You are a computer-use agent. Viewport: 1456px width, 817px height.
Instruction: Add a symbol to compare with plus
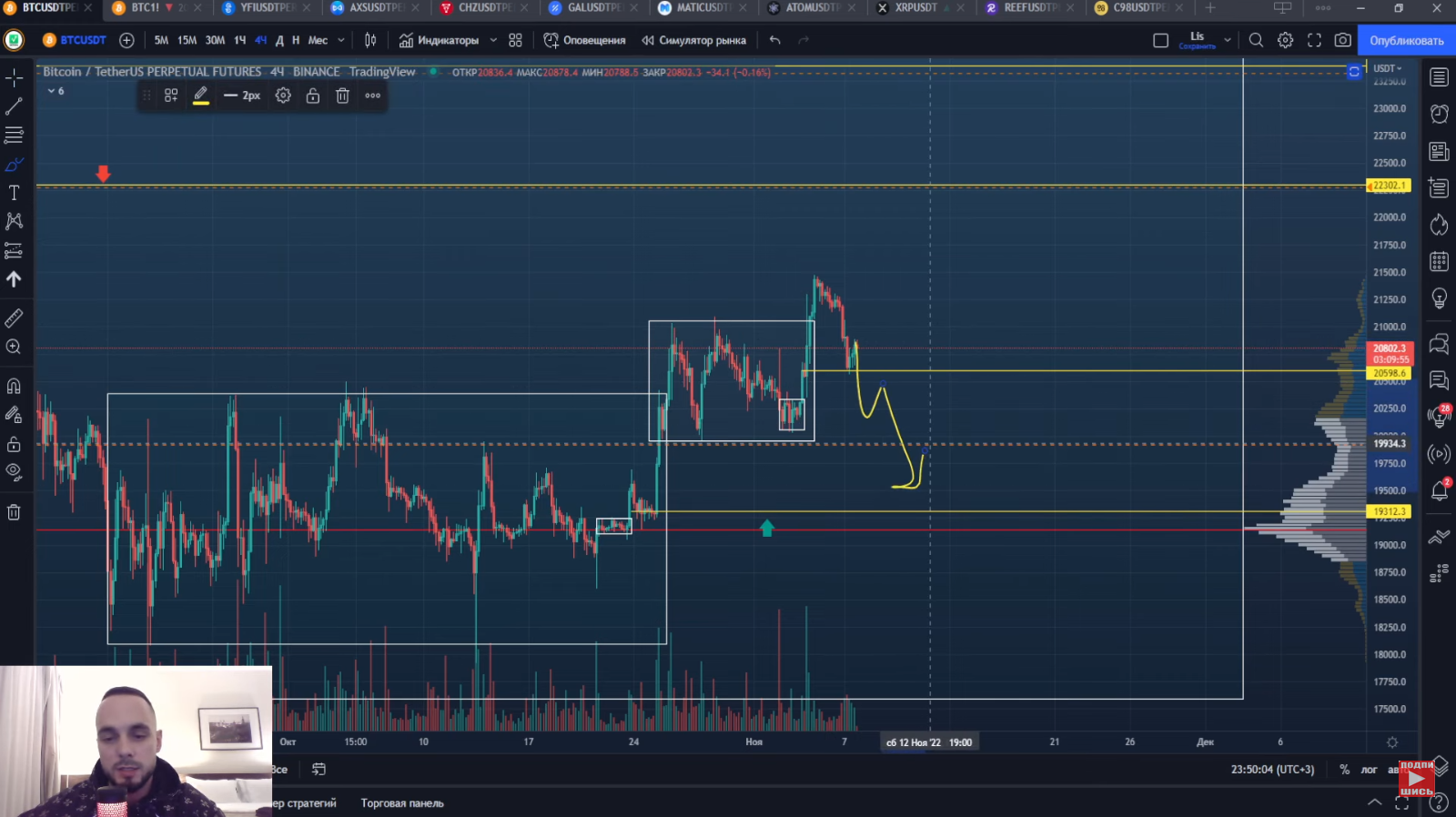tap(126, 40)
